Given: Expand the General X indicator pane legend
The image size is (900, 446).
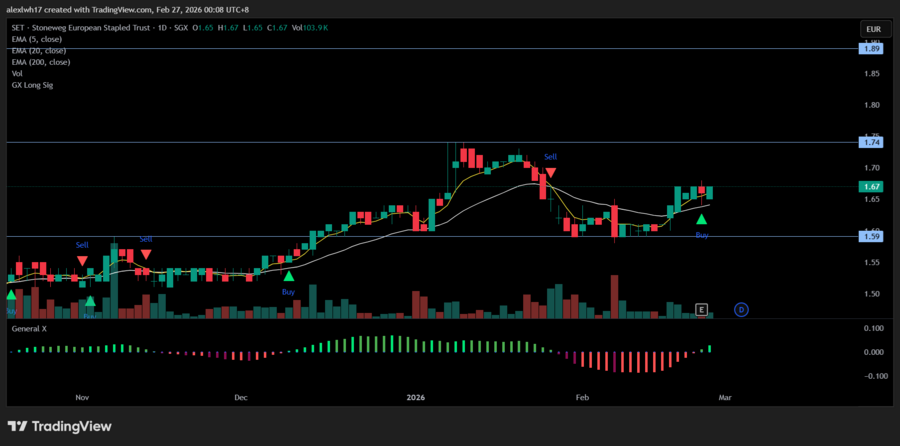Looking at the screenshot, I should [x=30, y=327].
